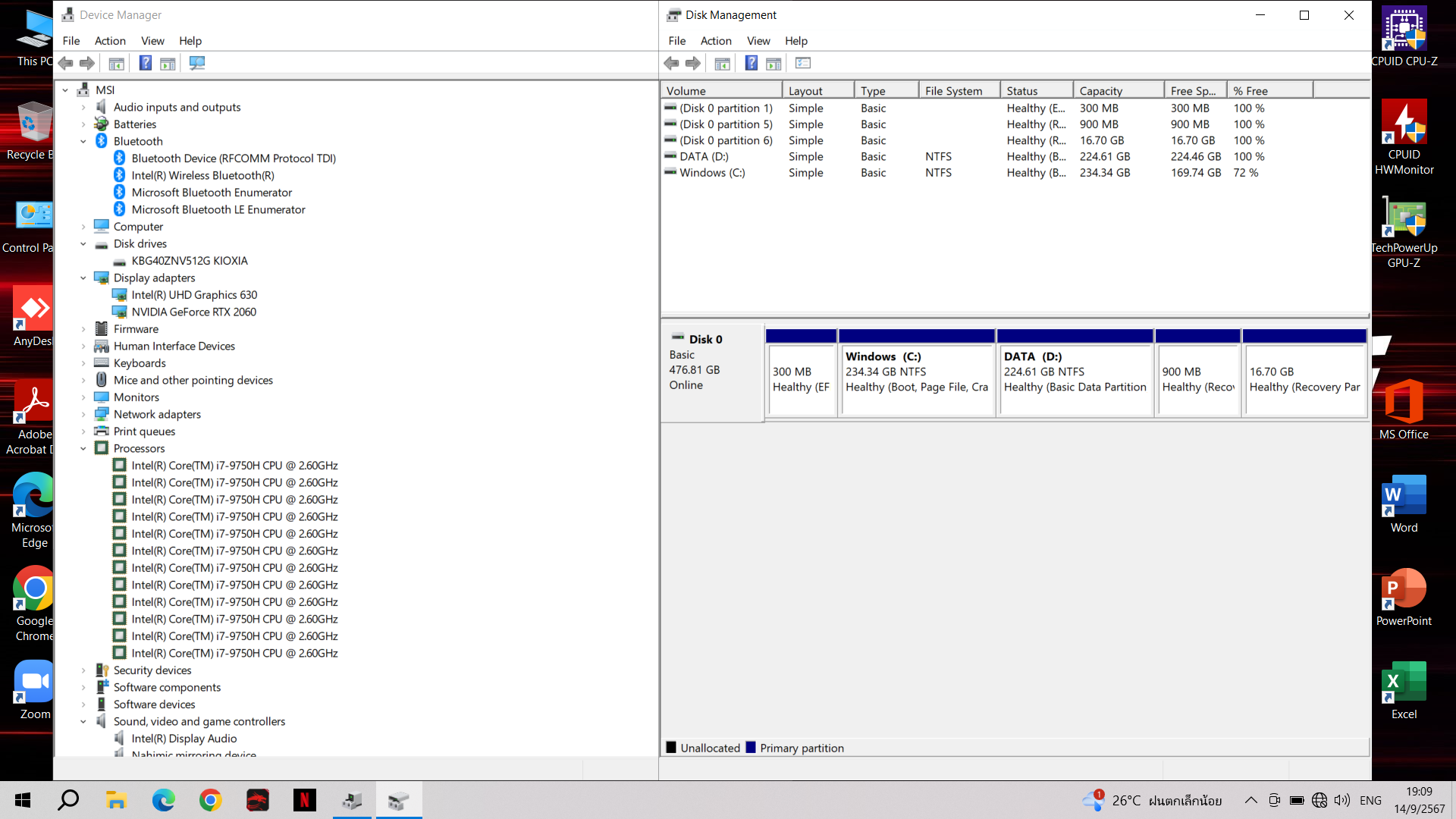
Task: Click Forward arrow in Device Manager toolbar
Action: 87,64
